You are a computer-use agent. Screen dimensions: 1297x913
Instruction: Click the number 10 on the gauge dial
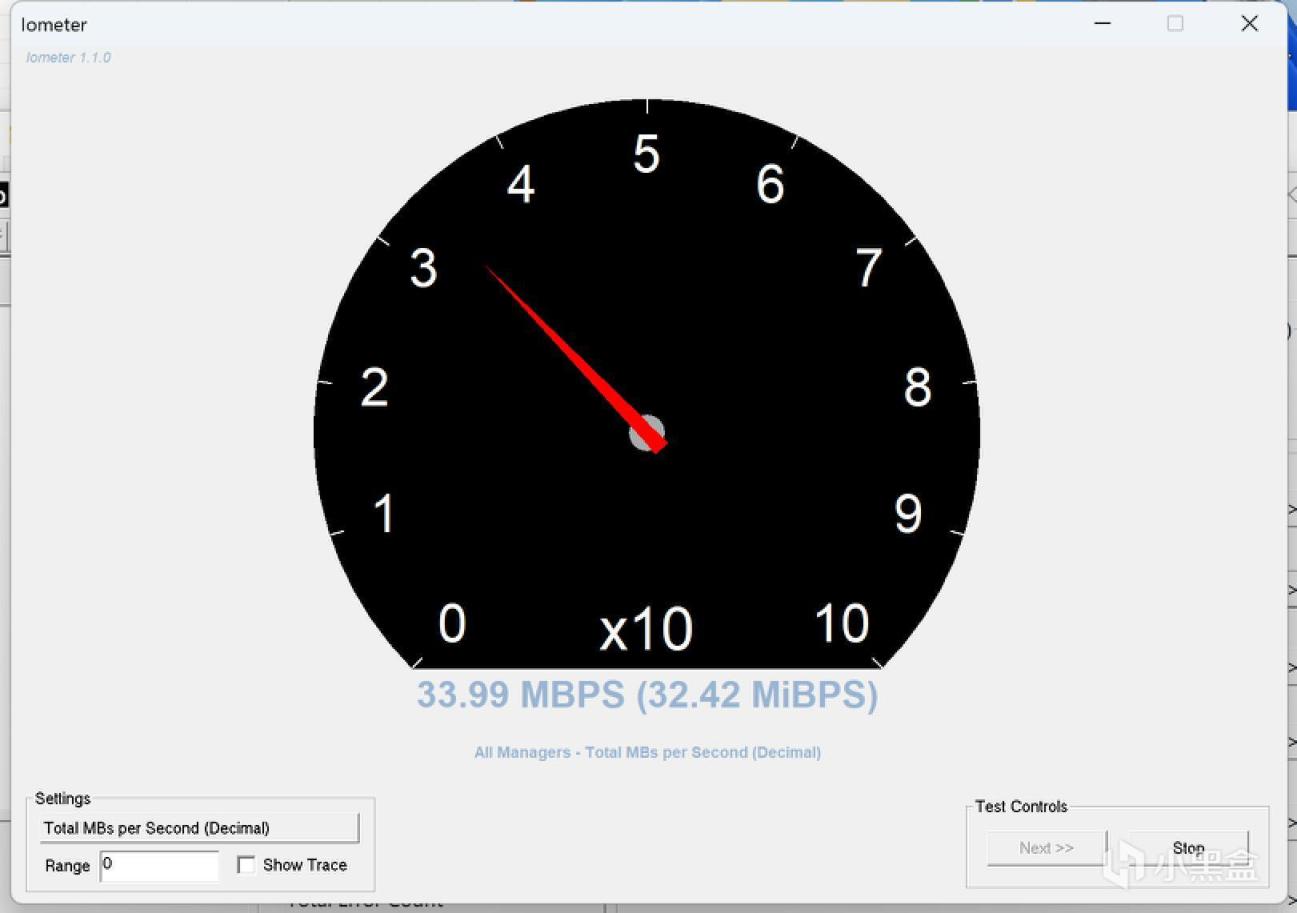click(842, 623)
